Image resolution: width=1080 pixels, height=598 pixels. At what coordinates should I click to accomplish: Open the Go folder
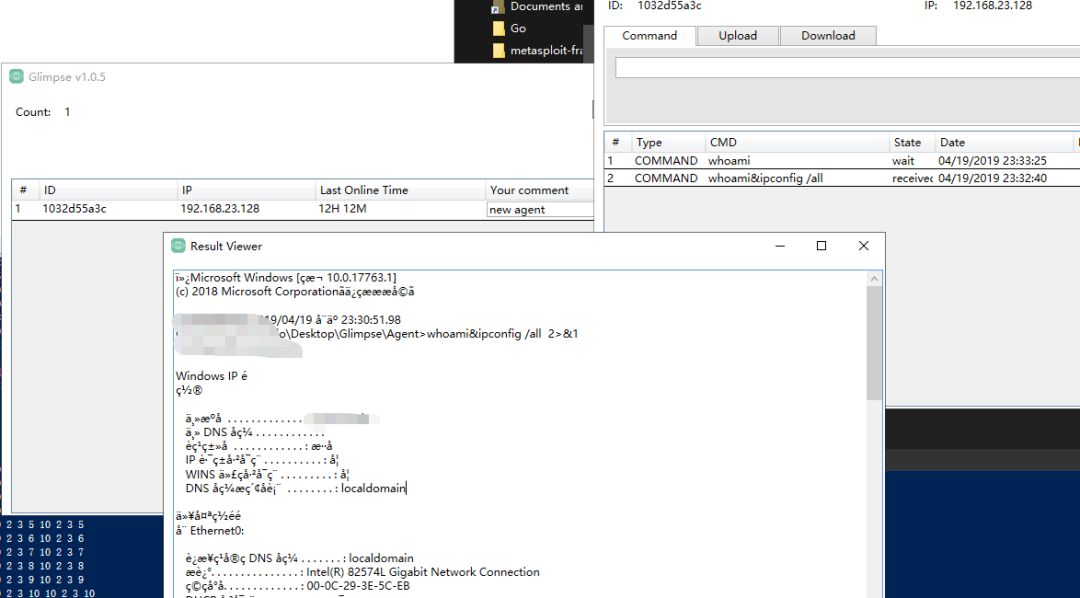pyautogui.click(x=517, y=28)
